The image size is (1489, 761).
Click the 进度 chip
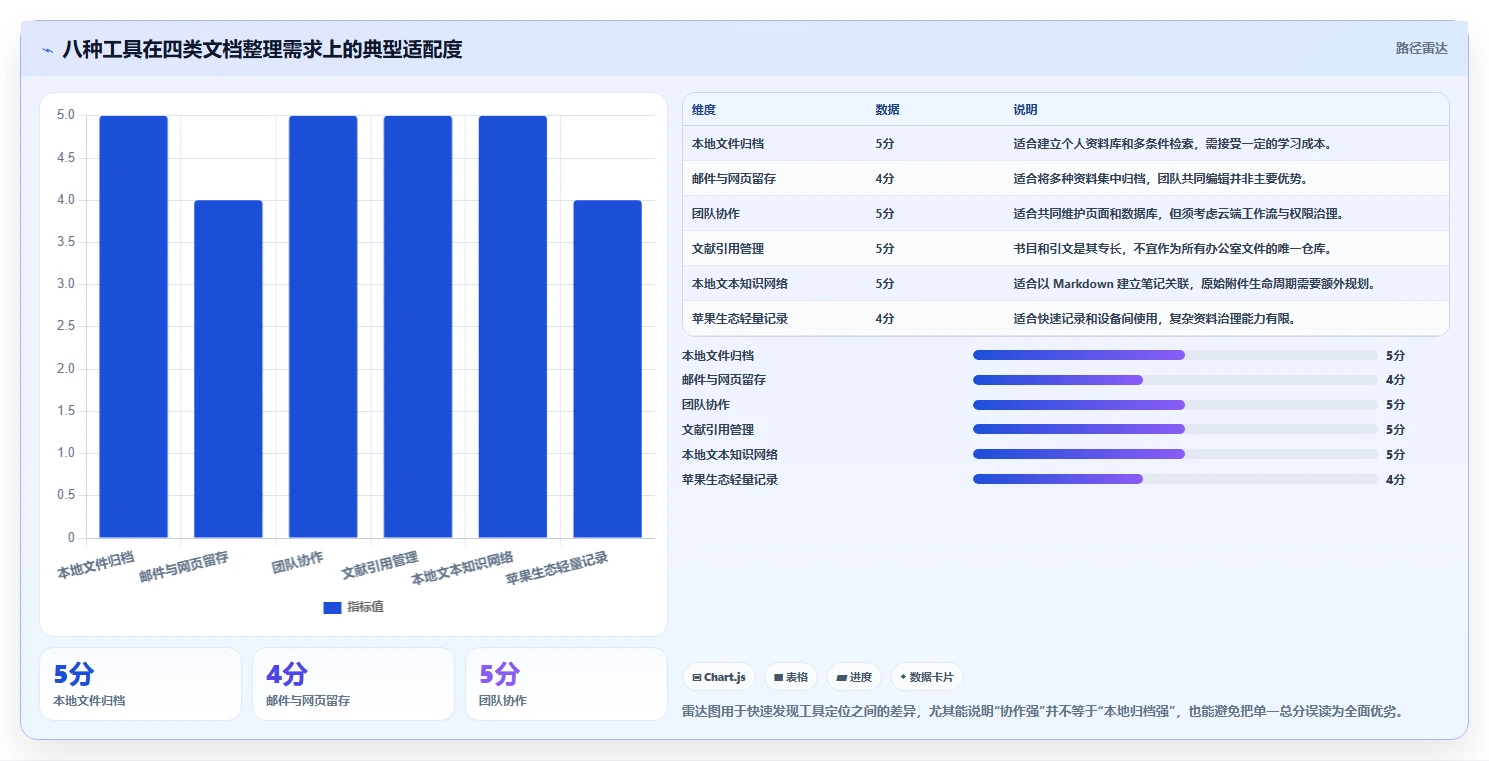click(854, 677)
